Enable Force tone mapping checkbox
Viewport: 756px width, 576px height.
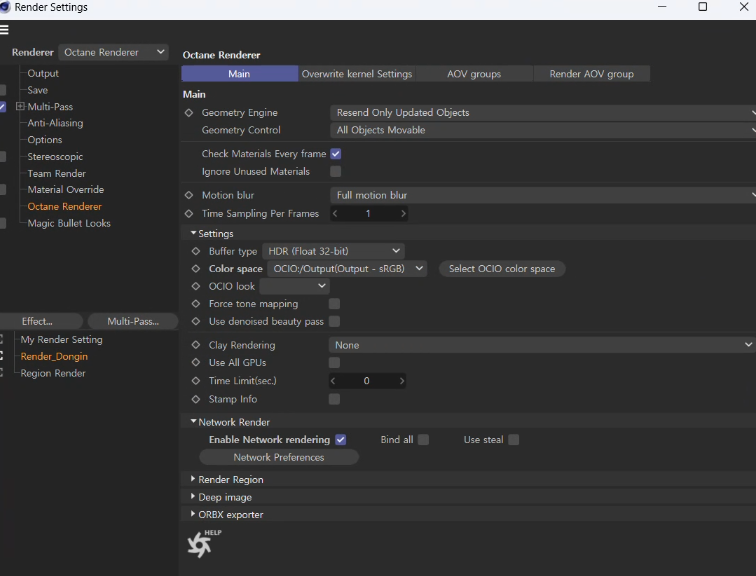(x=334, y=304)
